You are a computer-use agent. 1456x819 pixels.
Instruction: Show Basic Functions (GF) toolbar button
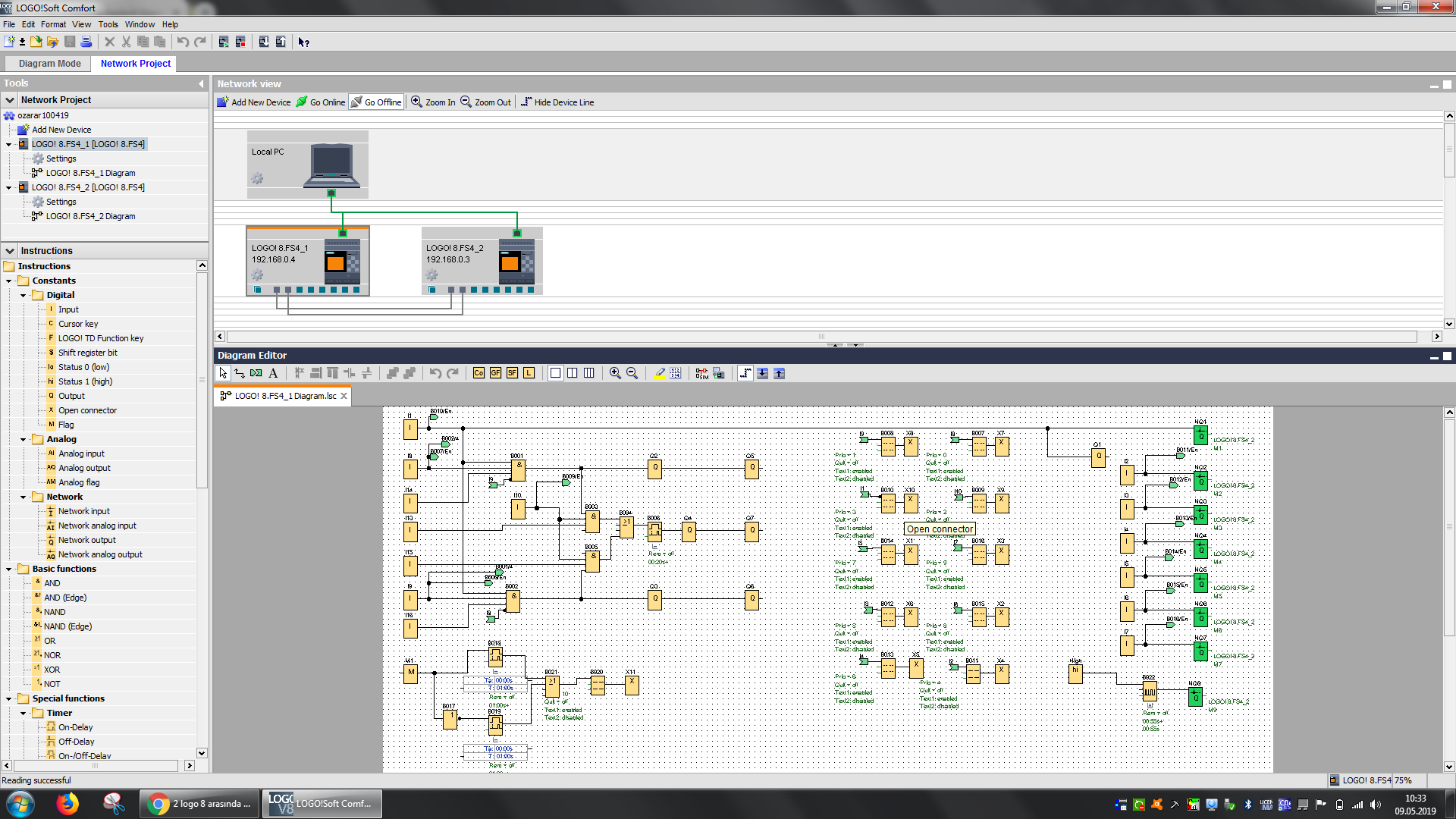(495, 373)
